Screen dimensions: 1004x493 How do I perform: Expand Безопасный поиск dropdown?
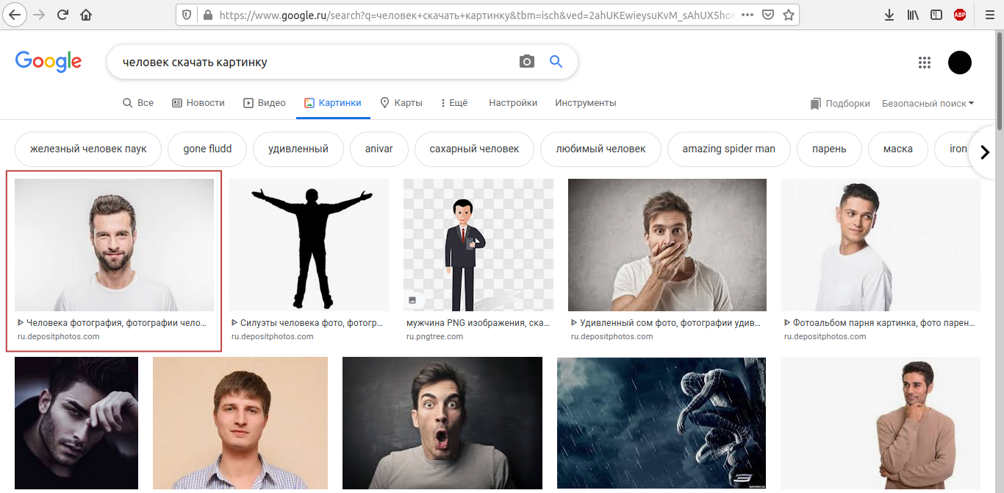coord(928,103)
